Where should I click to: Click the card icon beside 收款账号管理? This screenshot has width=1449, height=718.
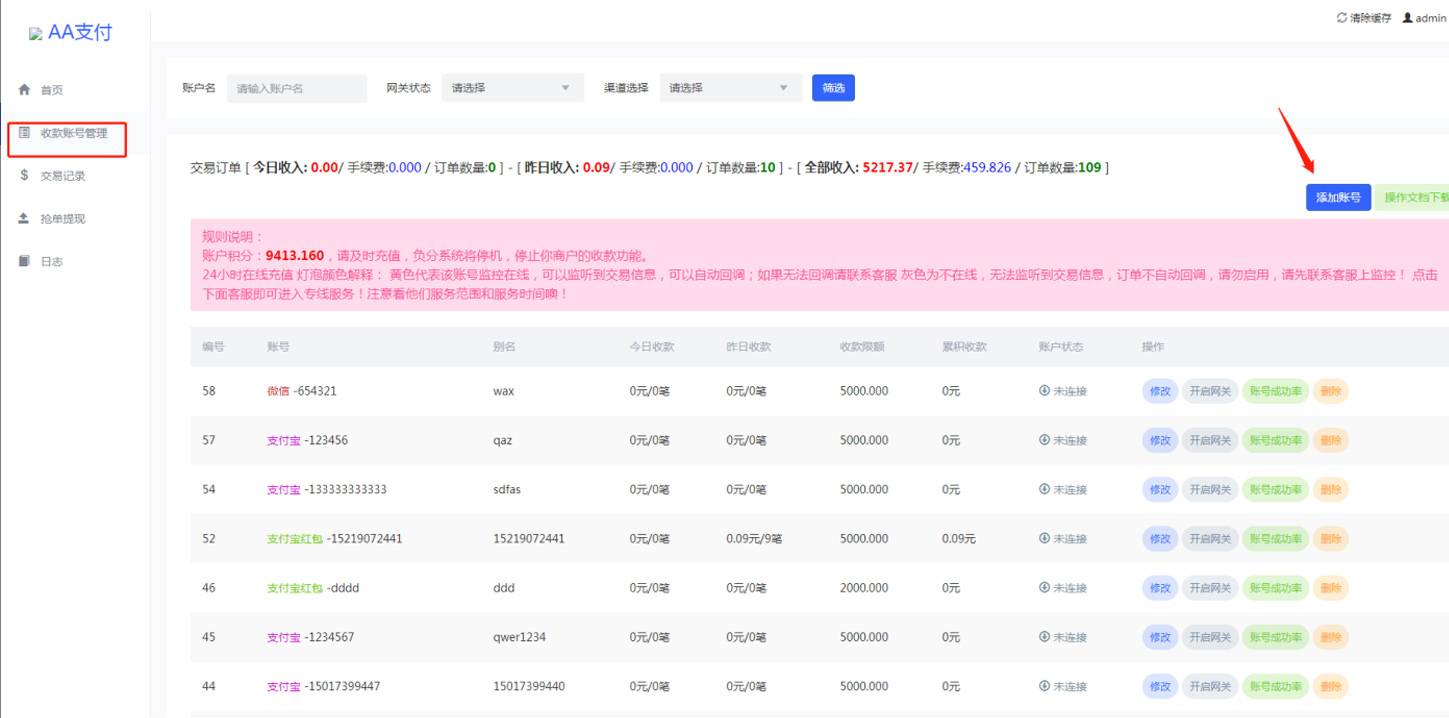coord(23,132)
